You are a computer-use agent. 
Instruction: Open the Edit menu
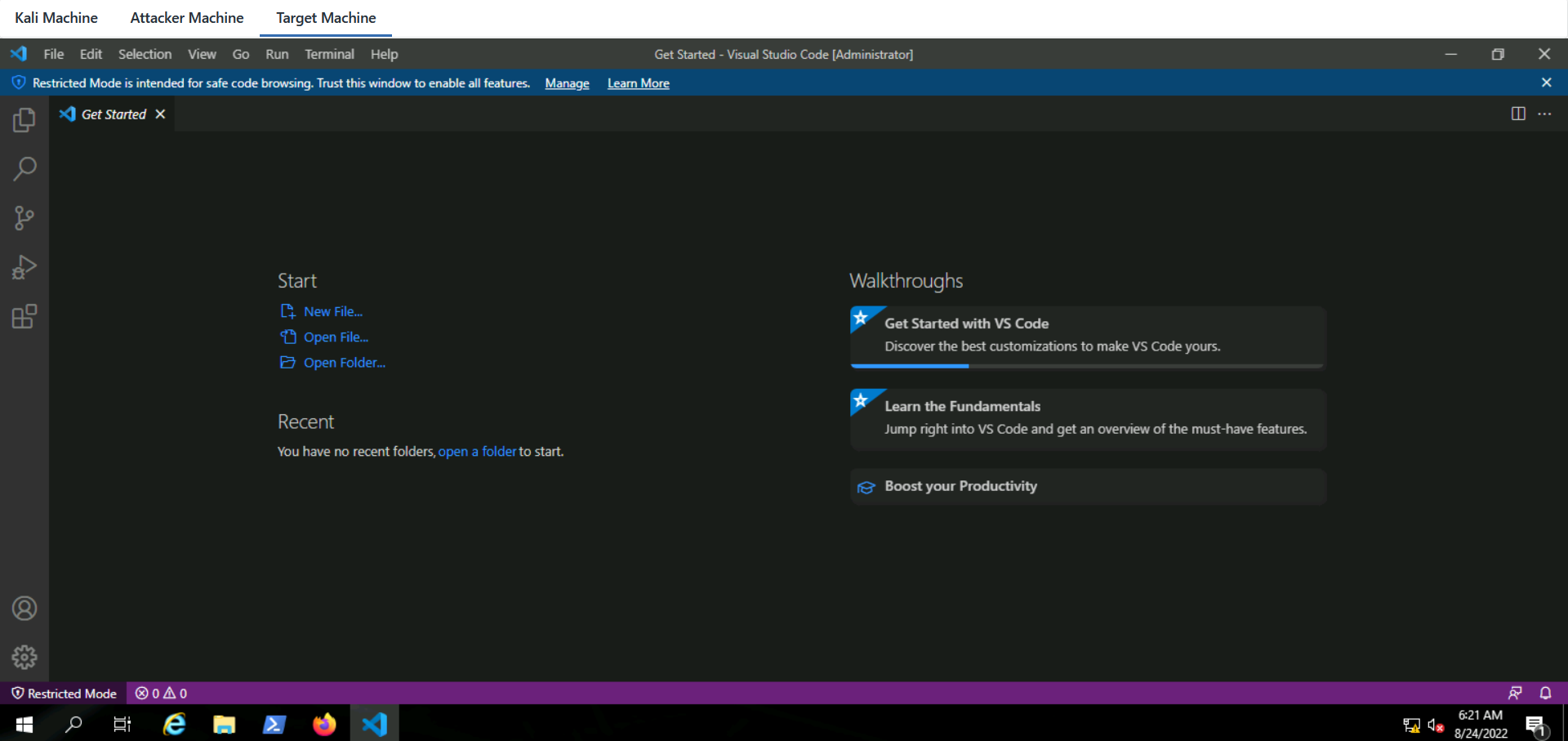click(91, 54)
